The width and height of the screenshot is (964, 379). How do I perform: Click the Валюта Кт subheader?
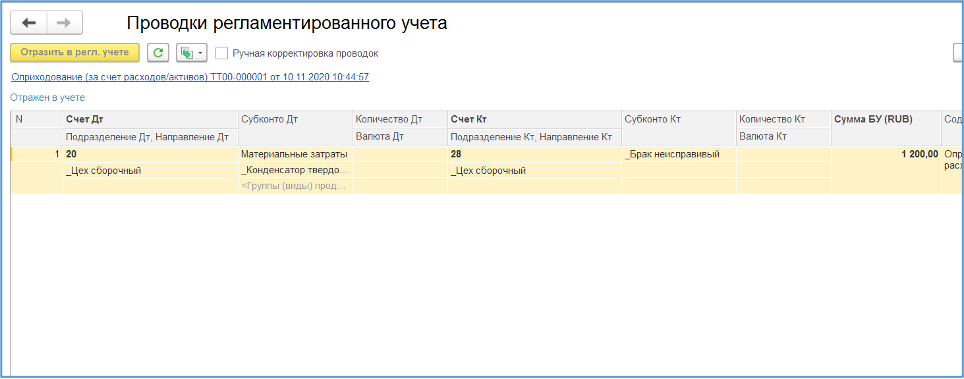pyautogui.click(x=783, y=137)
